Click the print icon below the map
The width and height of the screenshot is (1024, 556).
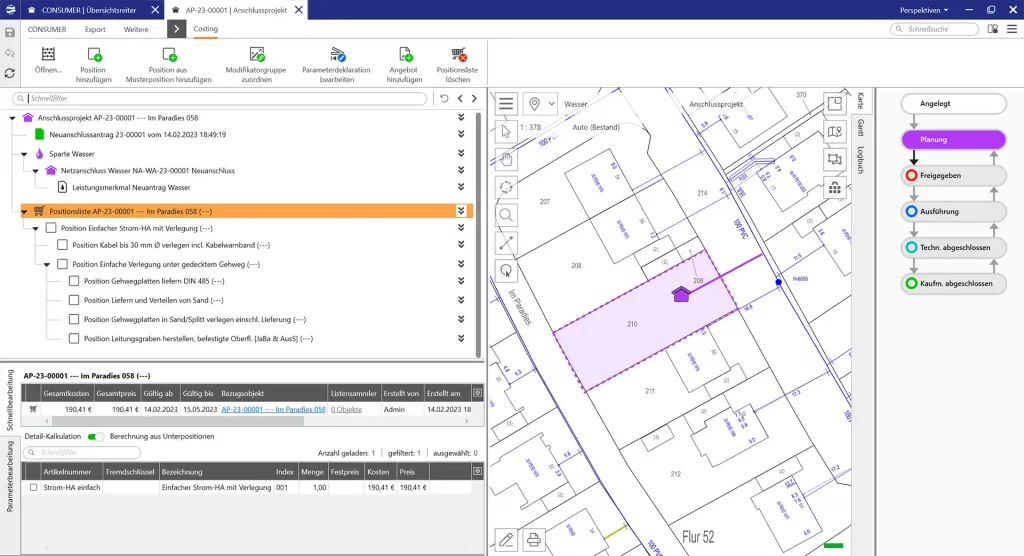pos(535,540)
